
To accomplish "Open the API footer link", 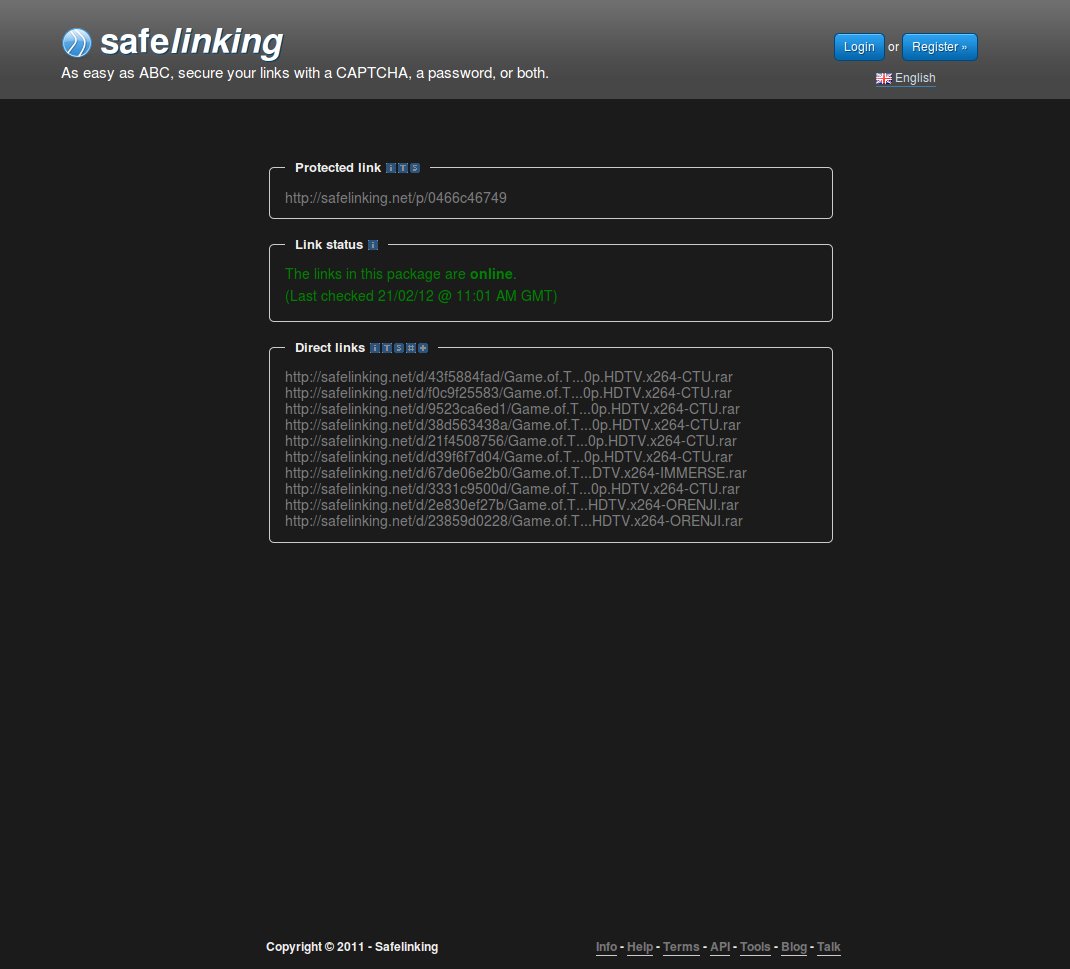I will click(720, 947).
